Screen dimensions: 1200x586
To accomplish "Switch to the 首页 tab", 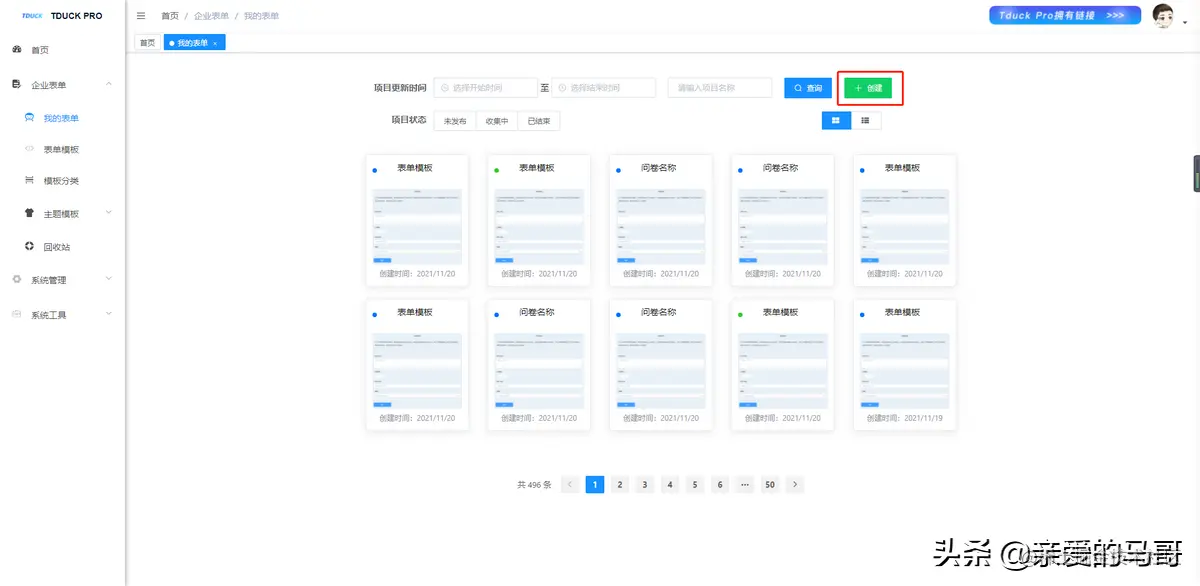I will click(146, 42).
